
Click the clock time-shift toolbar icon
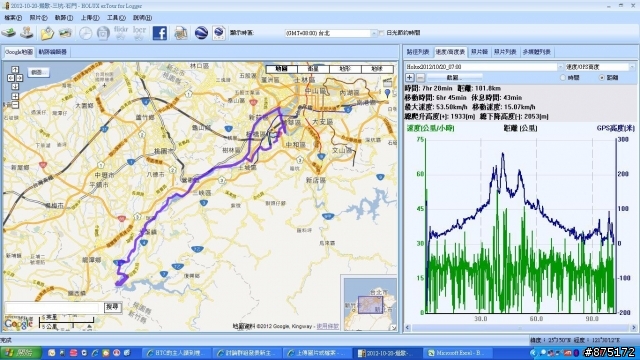click(85, 33)
